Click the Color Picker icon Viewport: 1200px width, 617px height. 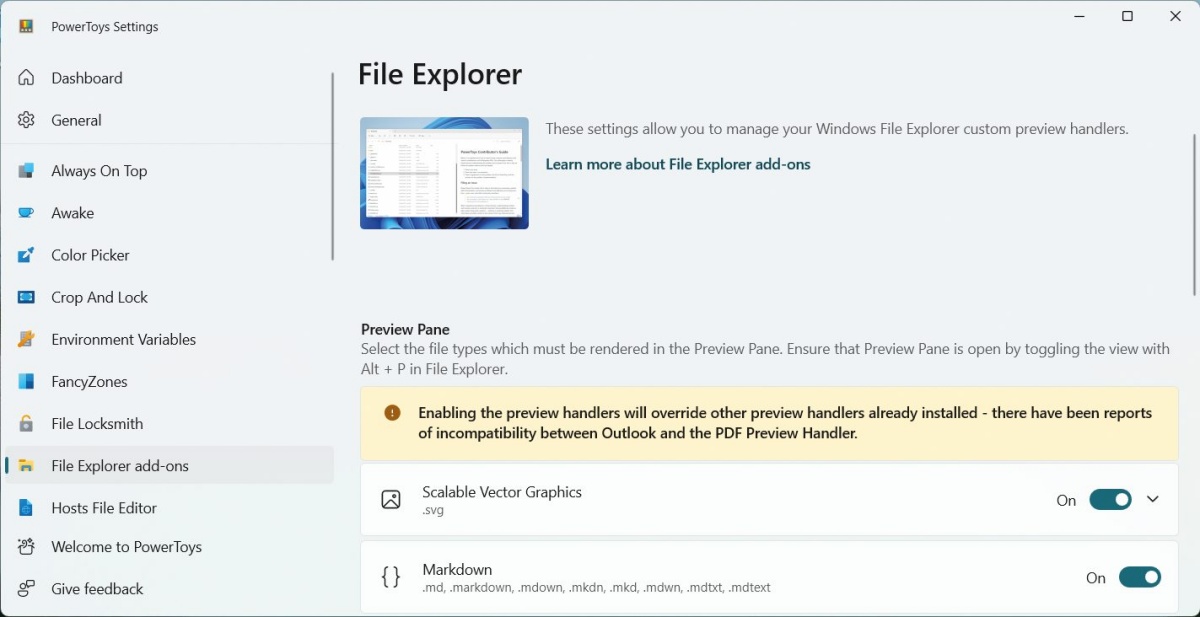26,255
